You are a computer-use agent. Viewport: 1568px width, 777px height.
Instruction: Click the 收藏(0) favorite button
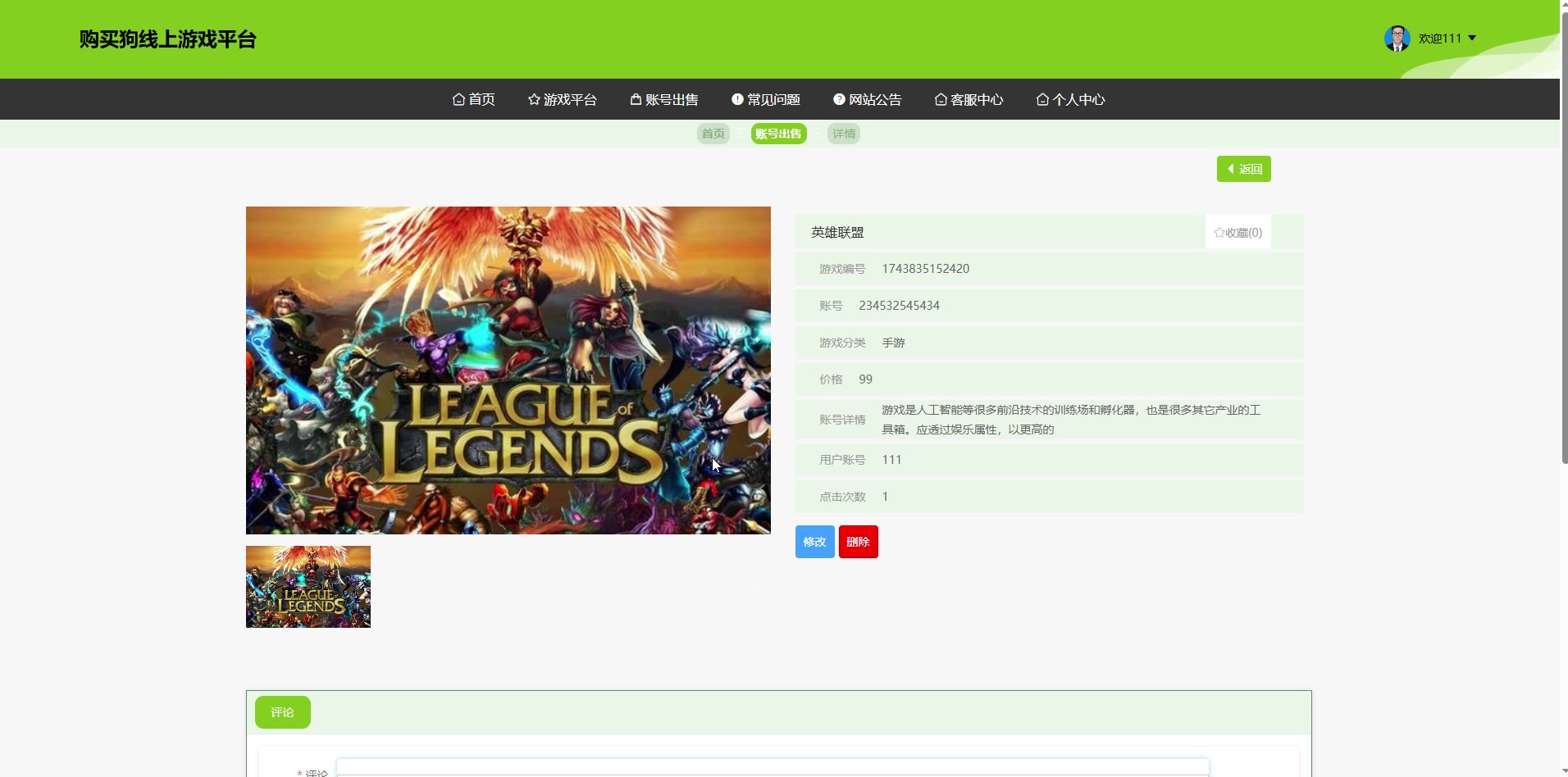click(1238, 233)
